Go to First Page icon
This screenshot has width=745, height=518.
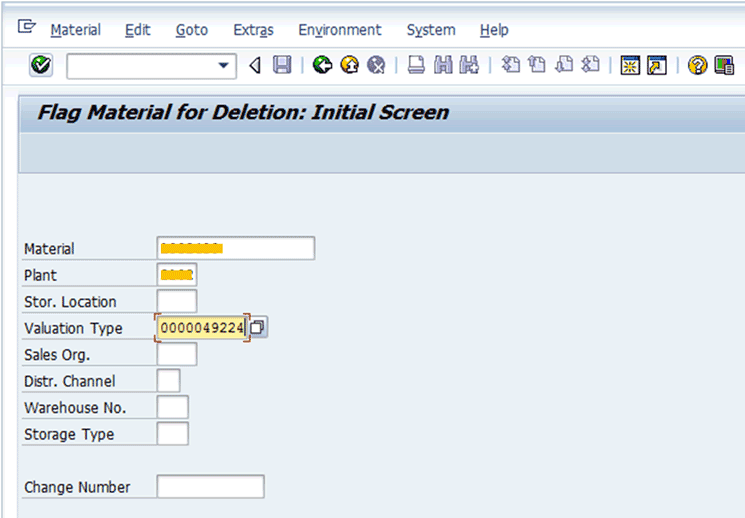pos(511,64)
